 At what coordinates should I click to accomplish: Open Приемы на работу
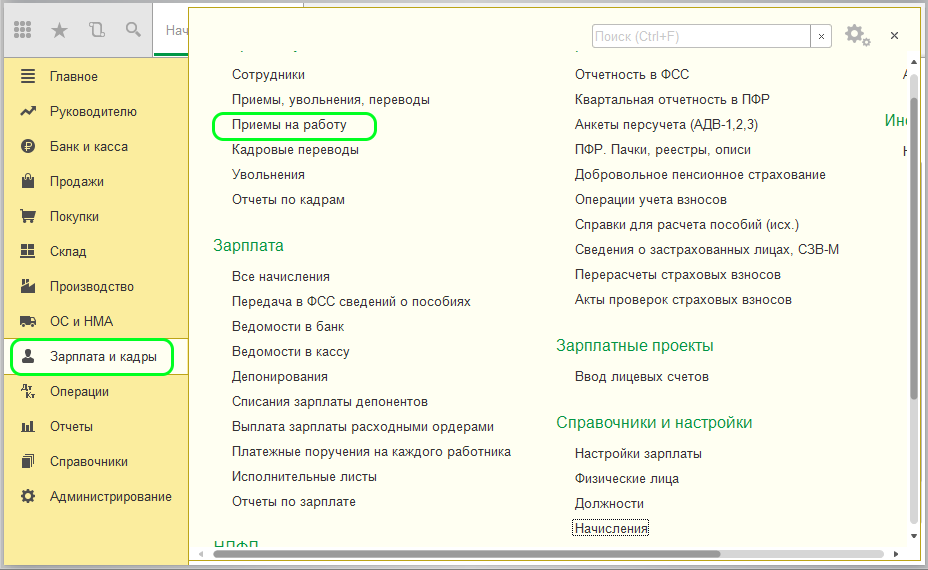point(289,125)
